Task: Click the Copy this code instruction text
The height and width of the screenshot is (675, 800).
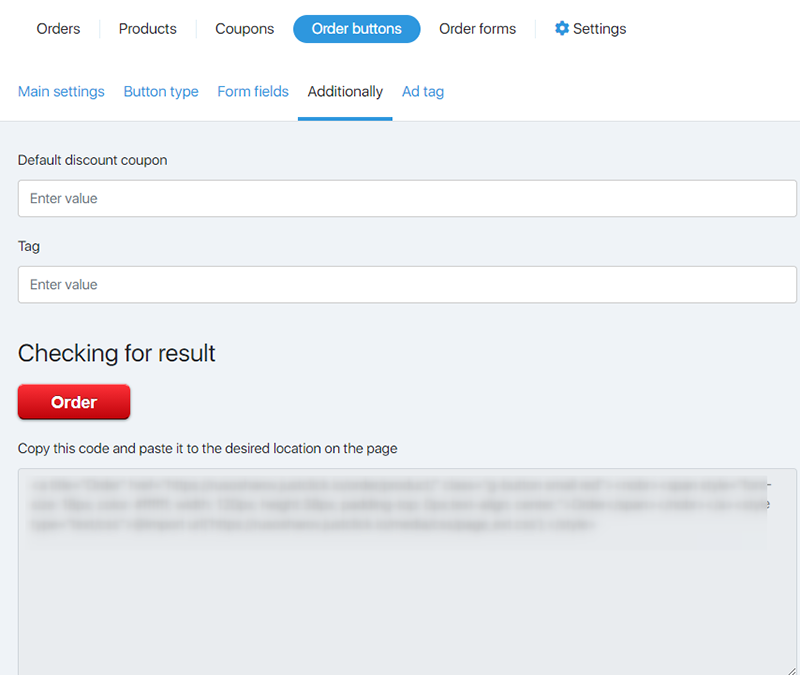Action: click(x=208, y=448)
